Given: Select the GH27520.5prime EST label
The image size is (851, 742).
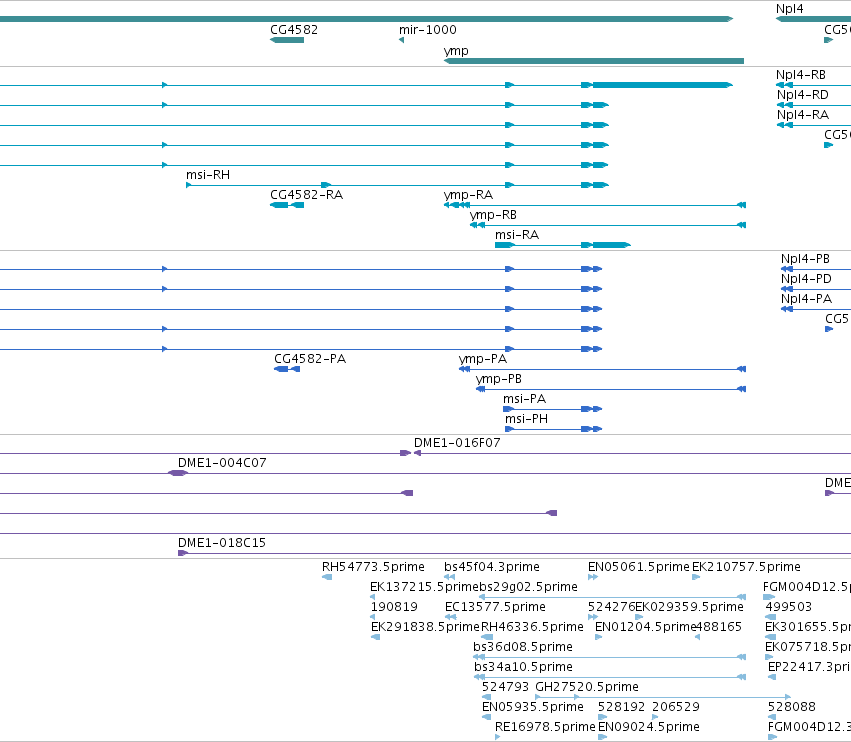Looking at the screenshot, I should point(587,688).
